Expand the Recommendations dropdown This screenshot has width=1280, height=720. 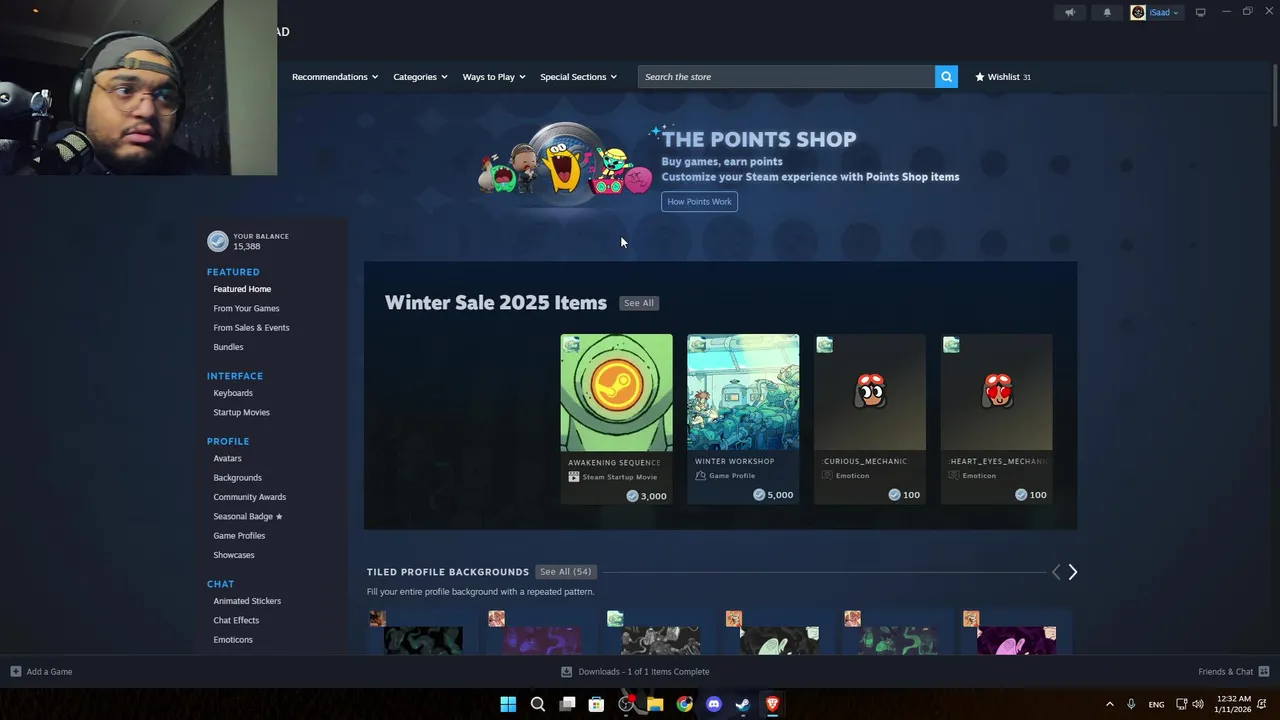tap(335, 77)
